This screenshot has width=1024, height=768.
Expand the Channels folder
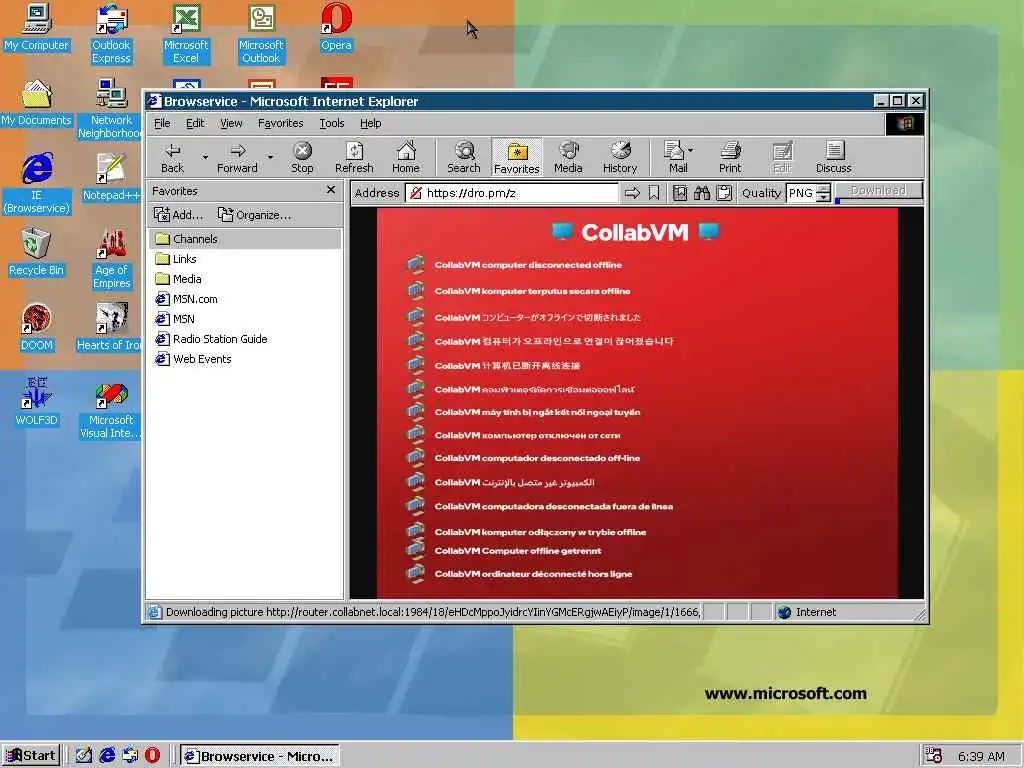(246, 239)
